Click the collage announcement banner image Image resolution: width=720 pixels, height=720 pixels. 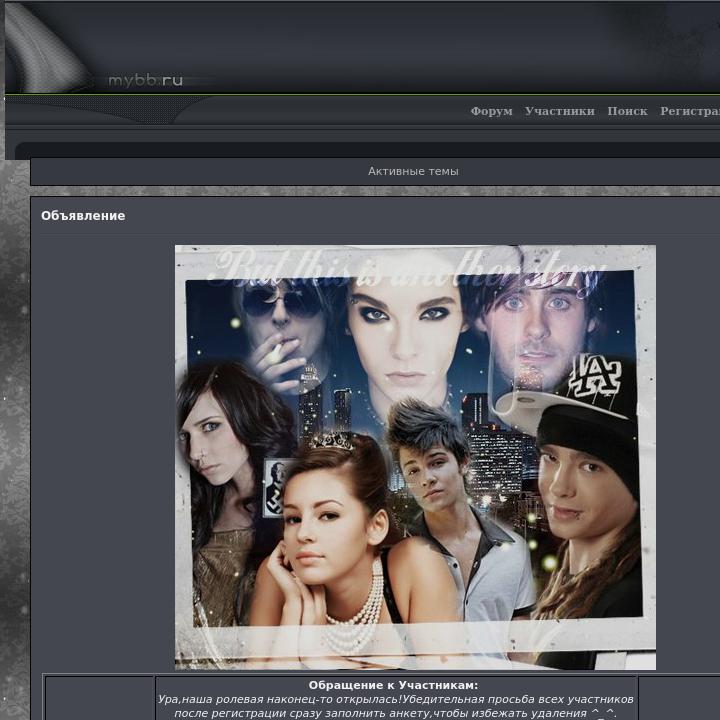click(415, 457)
